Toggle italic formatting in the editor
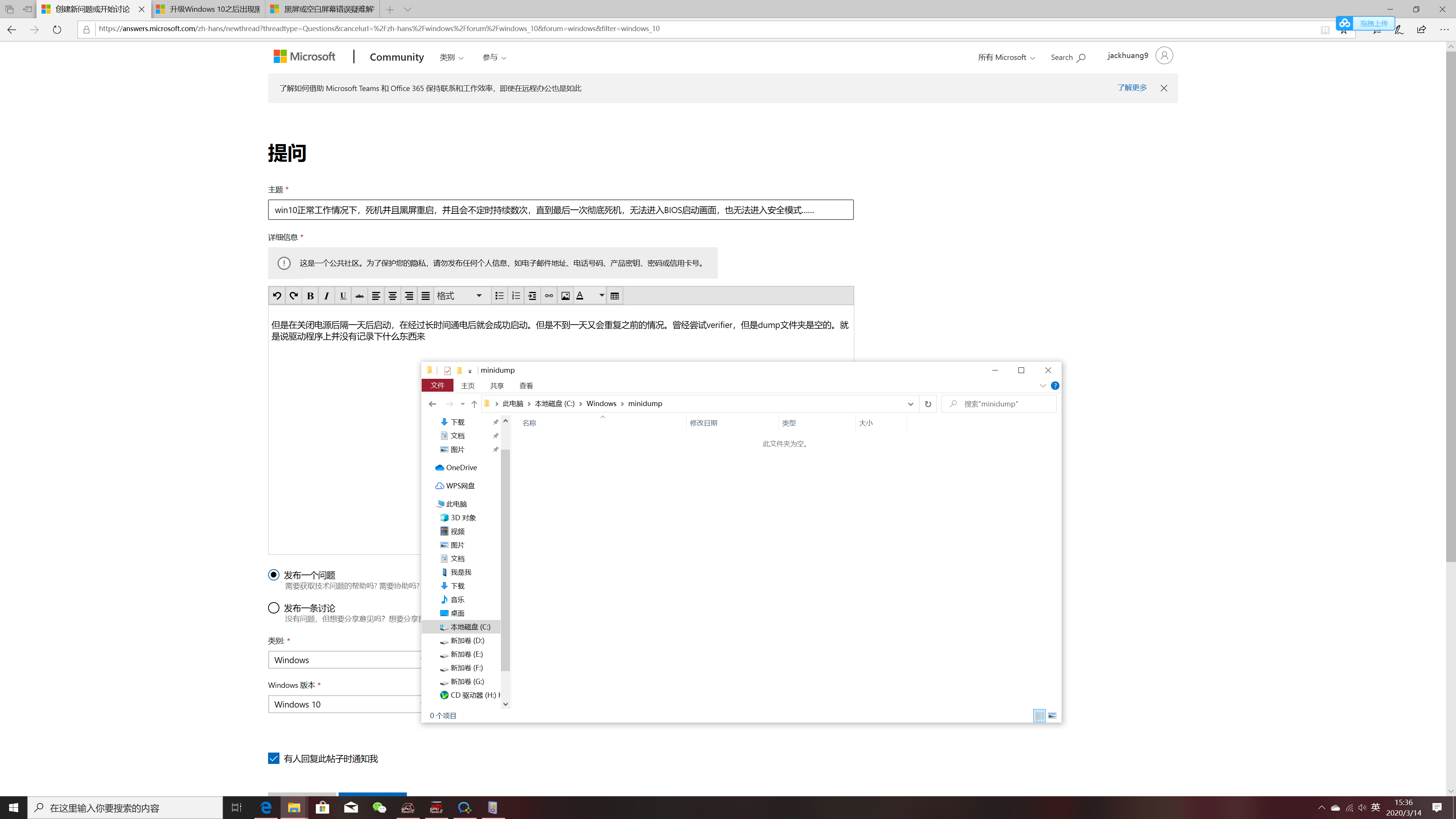1456x819 pixels. pos(326,296)
